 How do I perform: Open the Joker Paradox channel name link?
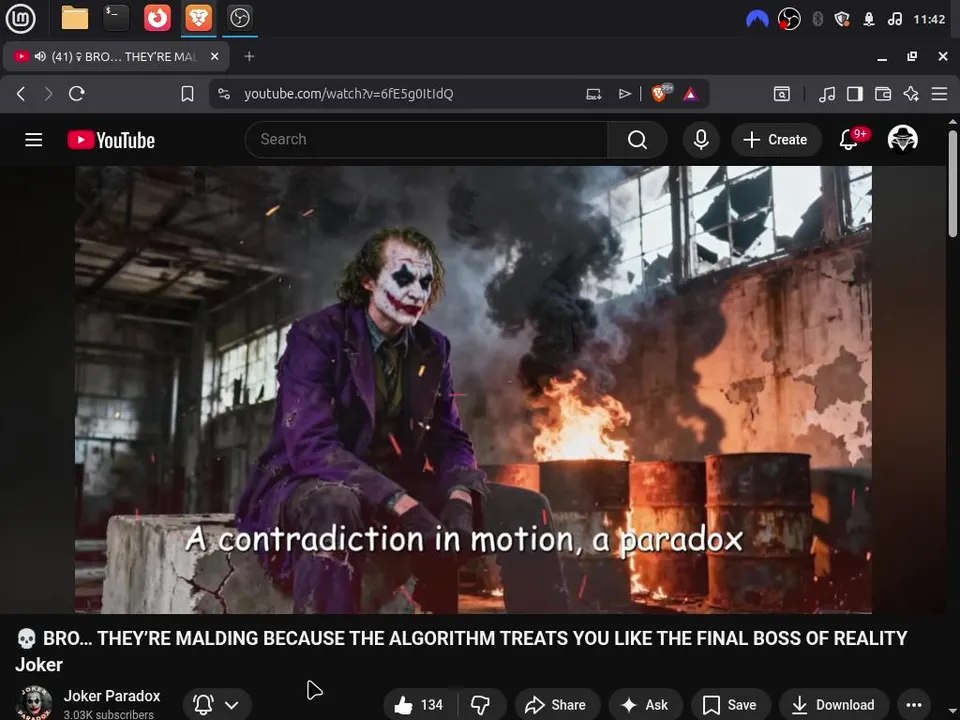click(112, 696)
